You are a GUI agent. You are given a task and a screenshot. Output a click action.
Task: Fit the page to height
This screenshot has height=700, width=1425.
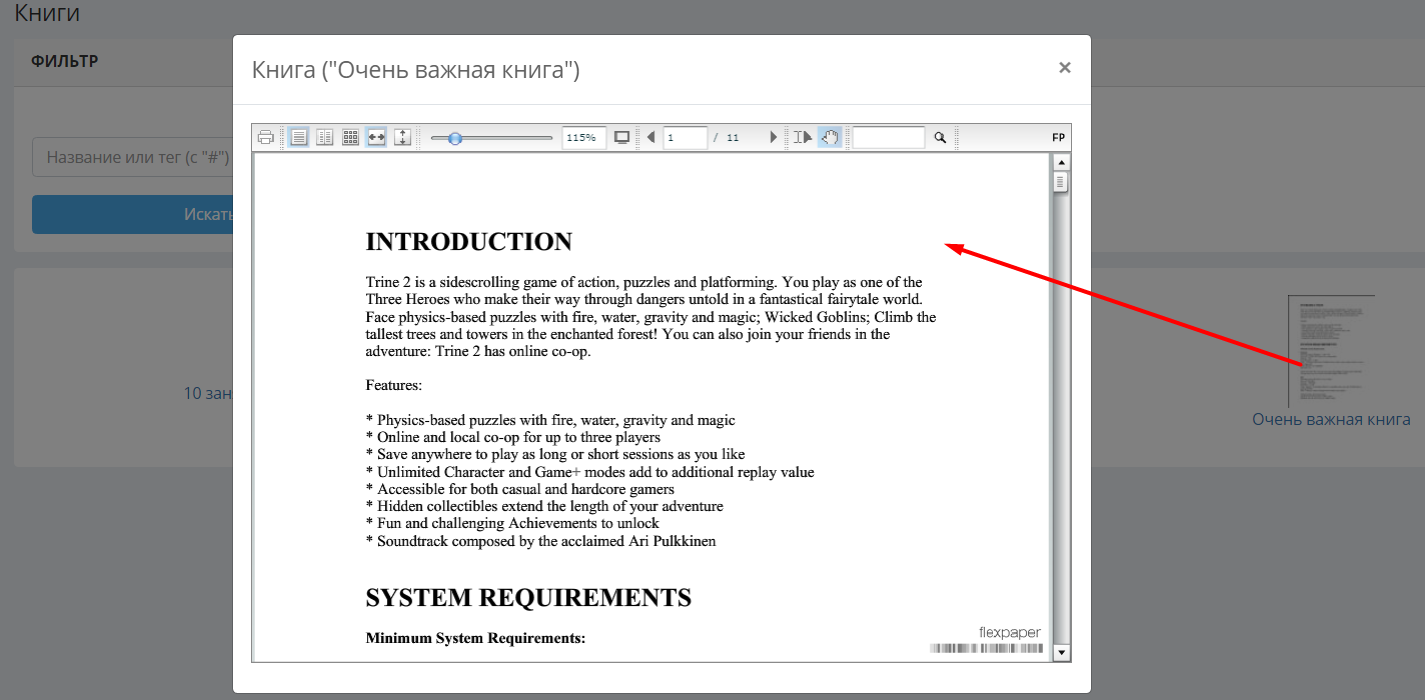(402, 138)
